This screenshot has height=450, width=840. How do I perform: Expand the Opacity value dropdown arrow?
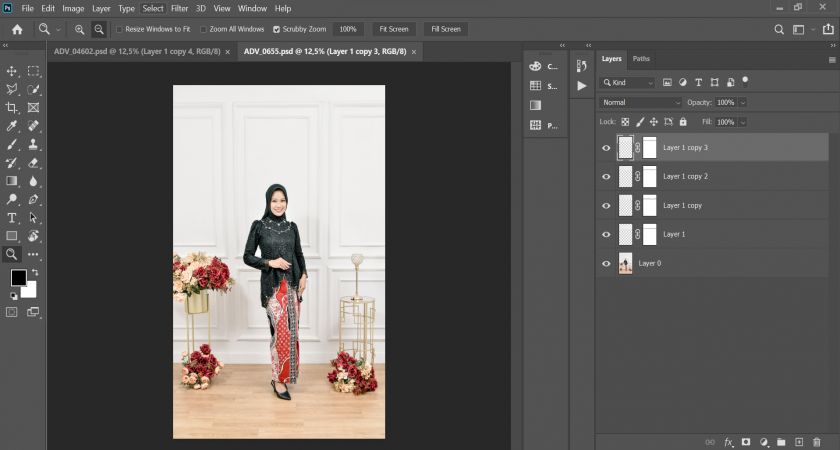(x=743, y=102)
